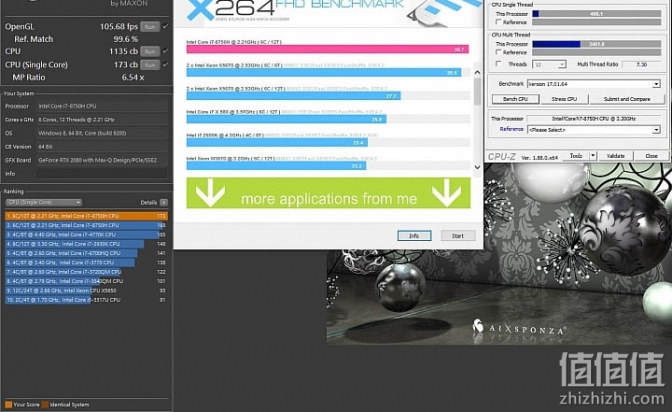This screenshot has height=412, width=672.
Task: Toggle the CPU test checkmark
Action: click(165, 51)
